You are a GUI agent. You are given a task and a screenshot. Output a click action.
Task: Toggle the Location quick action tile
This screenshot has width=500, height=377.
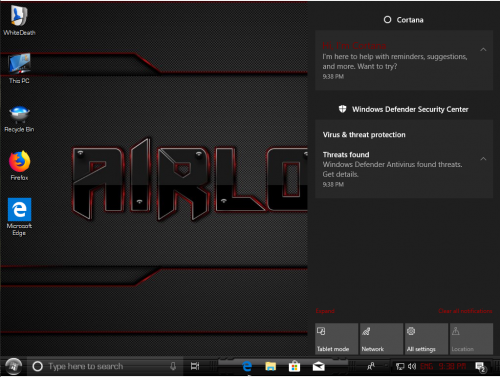point(471,339)
